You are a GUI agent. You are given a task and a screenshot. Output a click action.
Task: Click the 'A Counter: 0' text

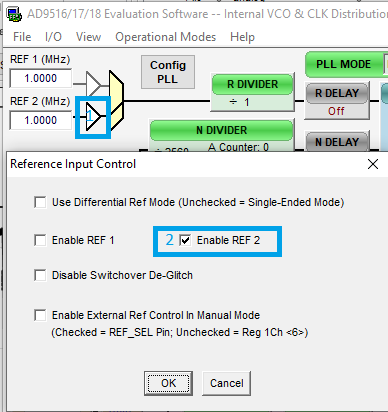pos(238,147)
